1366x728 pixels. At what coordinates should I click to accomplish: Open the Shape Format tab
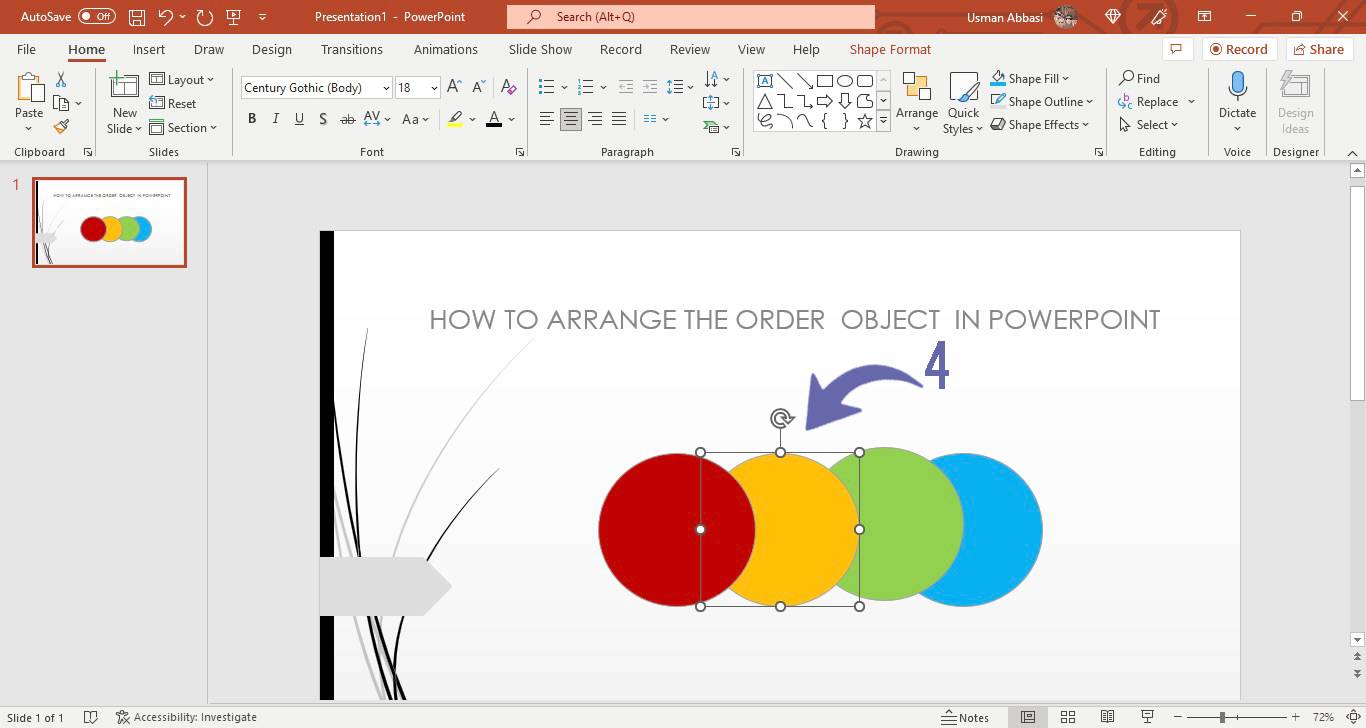tap(890, 49)
